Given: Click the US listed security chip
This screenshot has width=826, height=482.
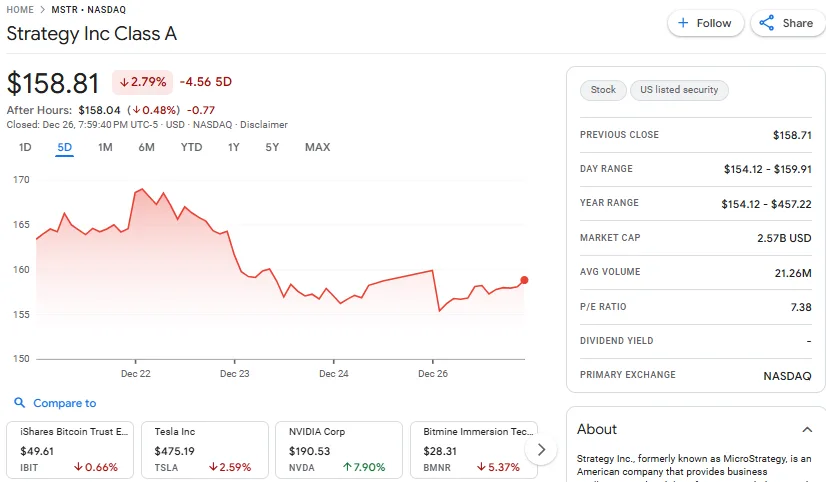Looking at the screenshot, I should (679, 90).
